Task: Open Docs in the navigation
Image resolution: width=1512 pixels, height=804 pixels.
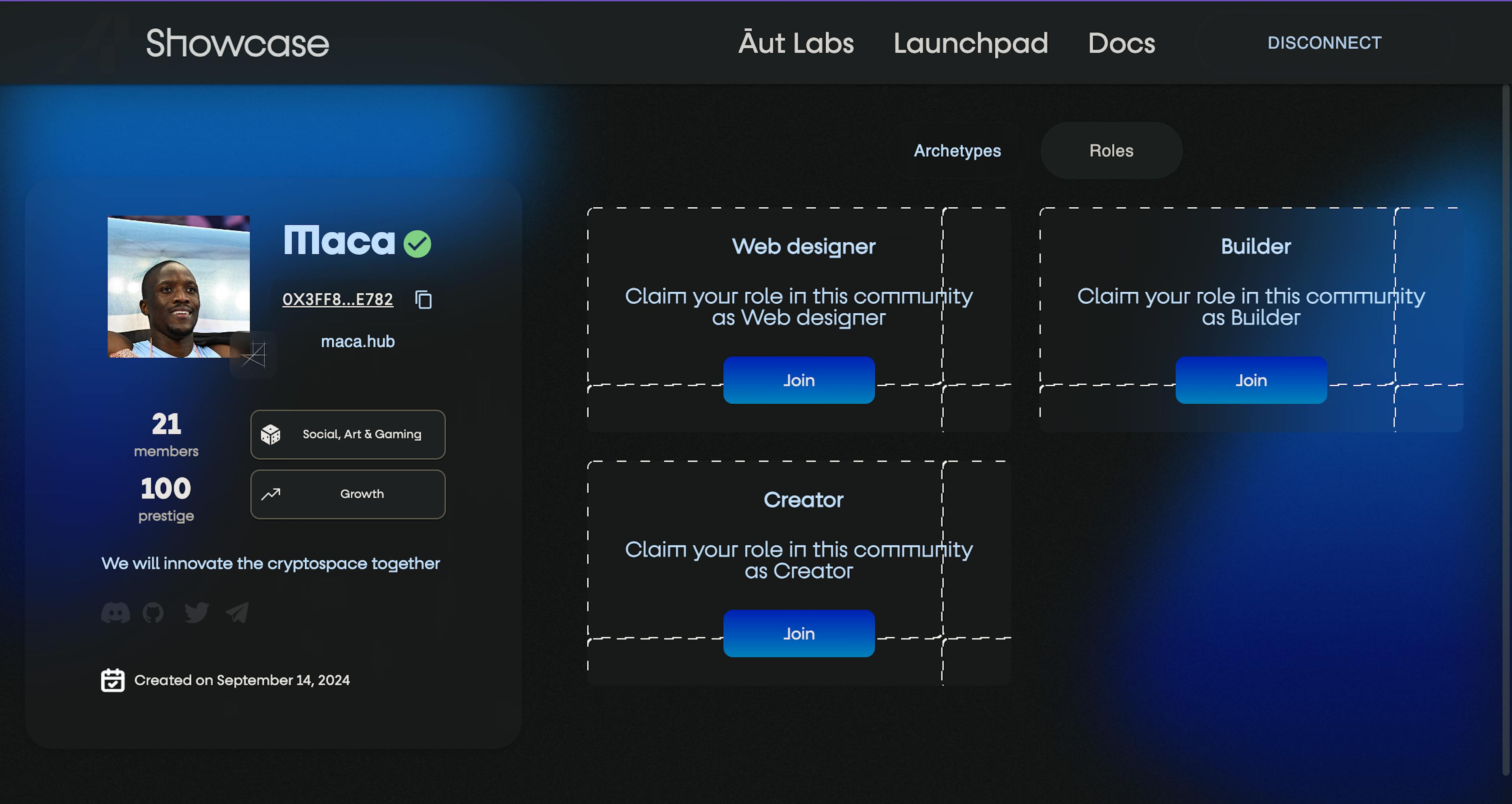Action: tap(1121, 43)
